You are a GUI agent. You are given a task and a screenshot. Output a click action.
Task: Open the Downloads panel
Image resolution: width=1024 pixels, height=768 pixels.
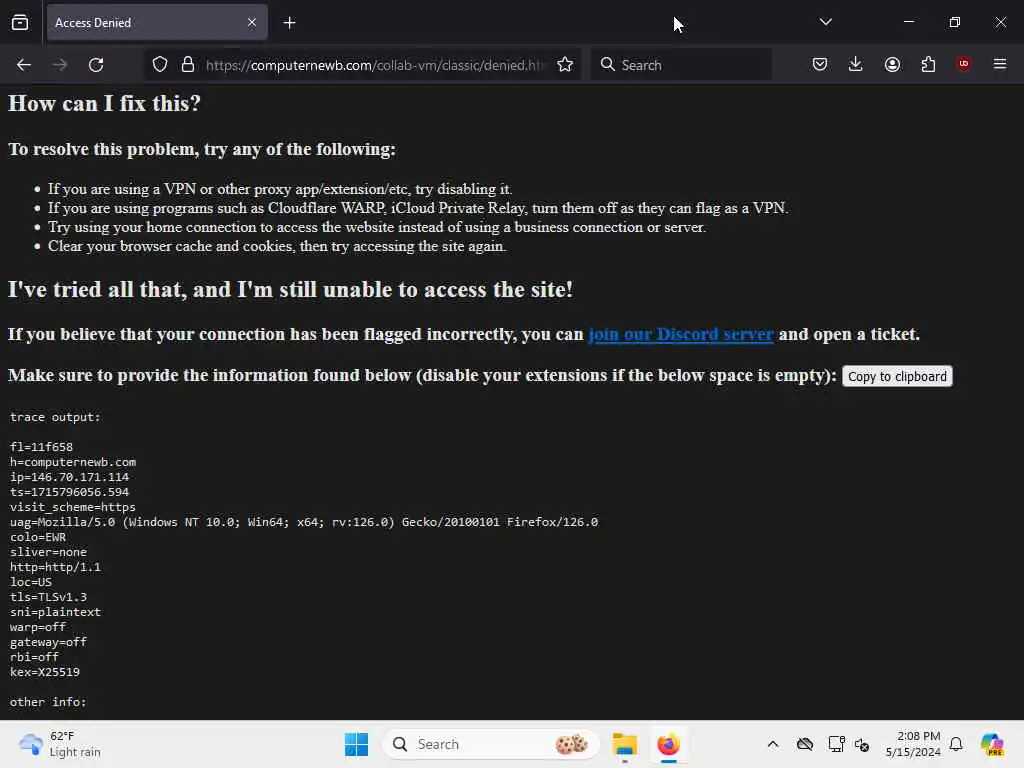(856, 65)
